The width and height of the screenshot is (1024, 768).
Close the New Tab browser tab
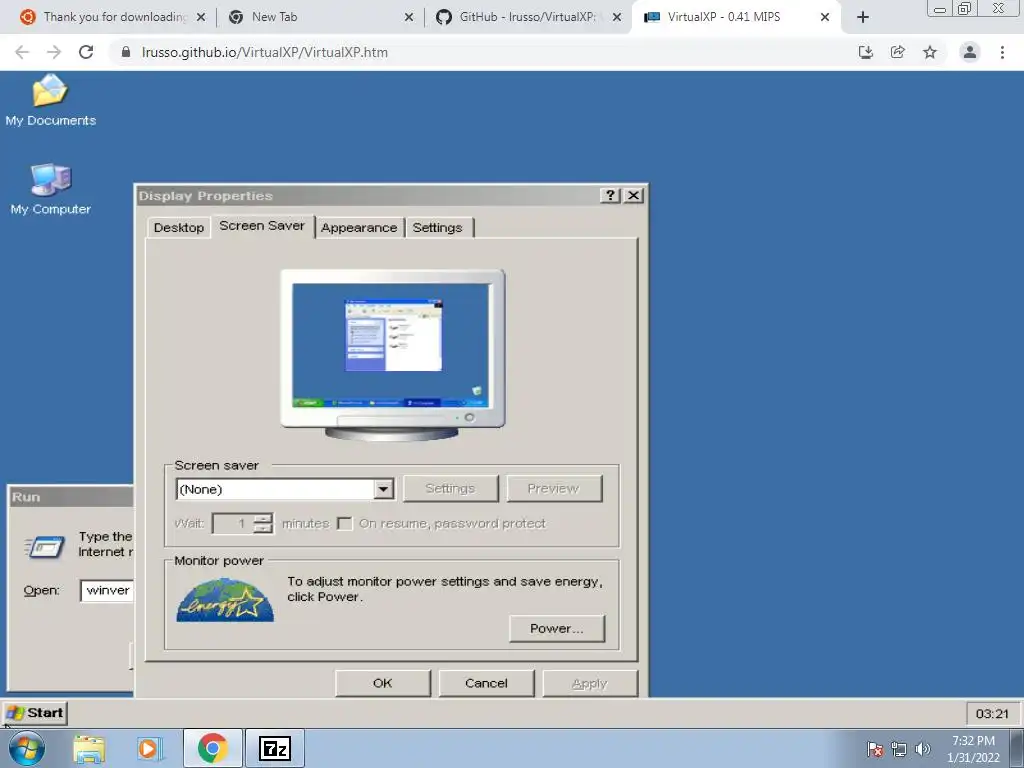409,17
